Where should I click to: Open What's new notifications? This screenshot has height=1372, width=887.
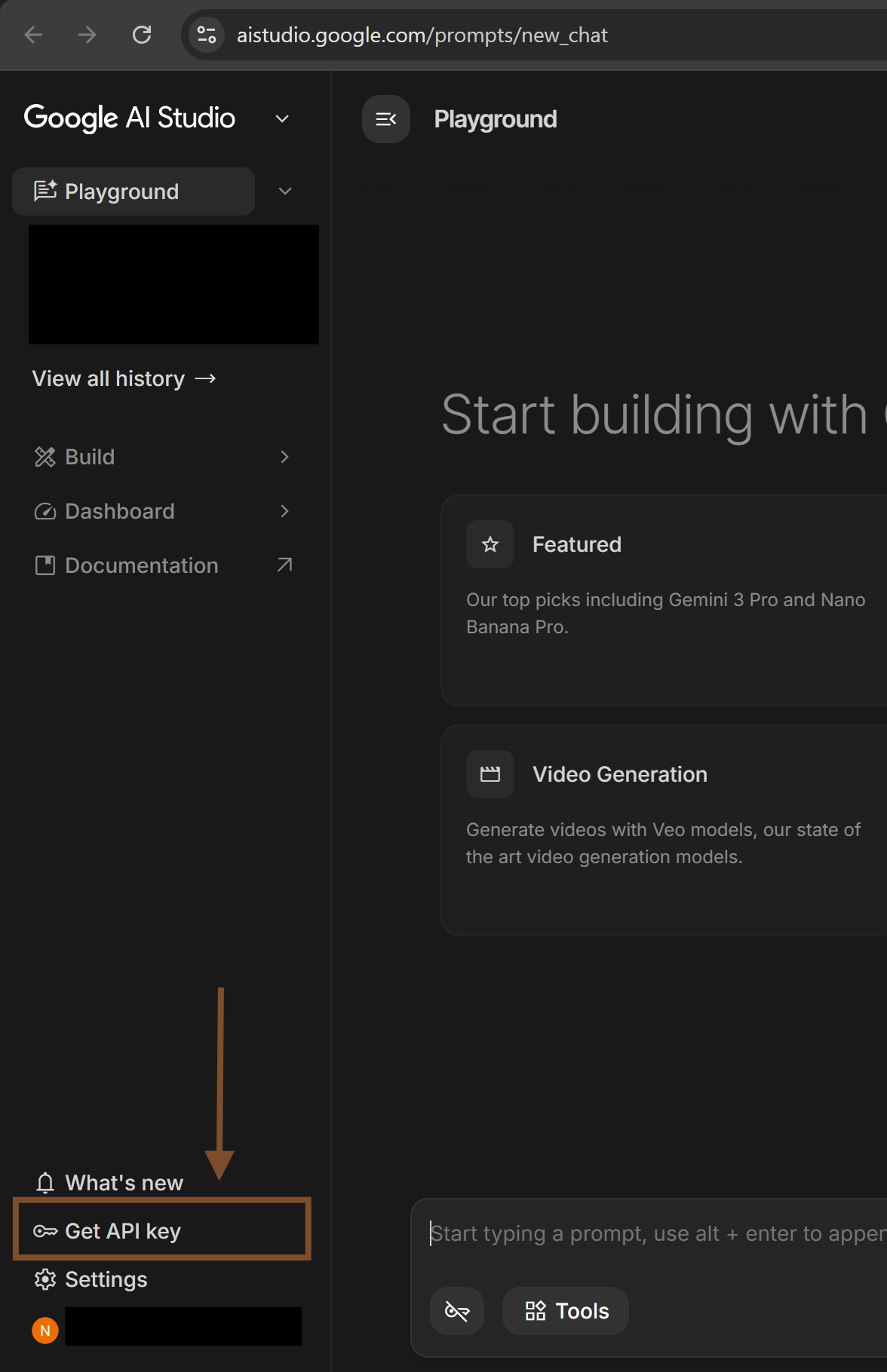tap(109, 1183)
